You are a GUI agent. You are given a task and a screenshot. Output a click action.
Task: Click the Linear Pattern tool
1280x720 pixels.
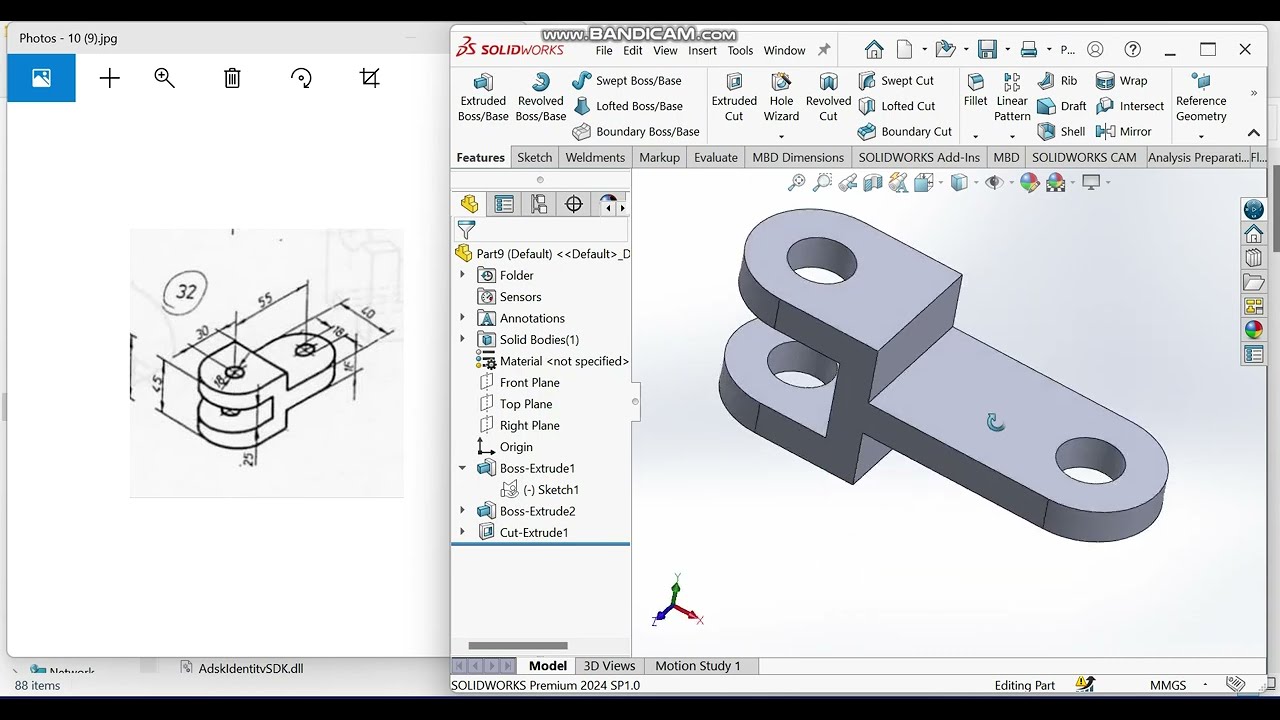pos(1012,97)
